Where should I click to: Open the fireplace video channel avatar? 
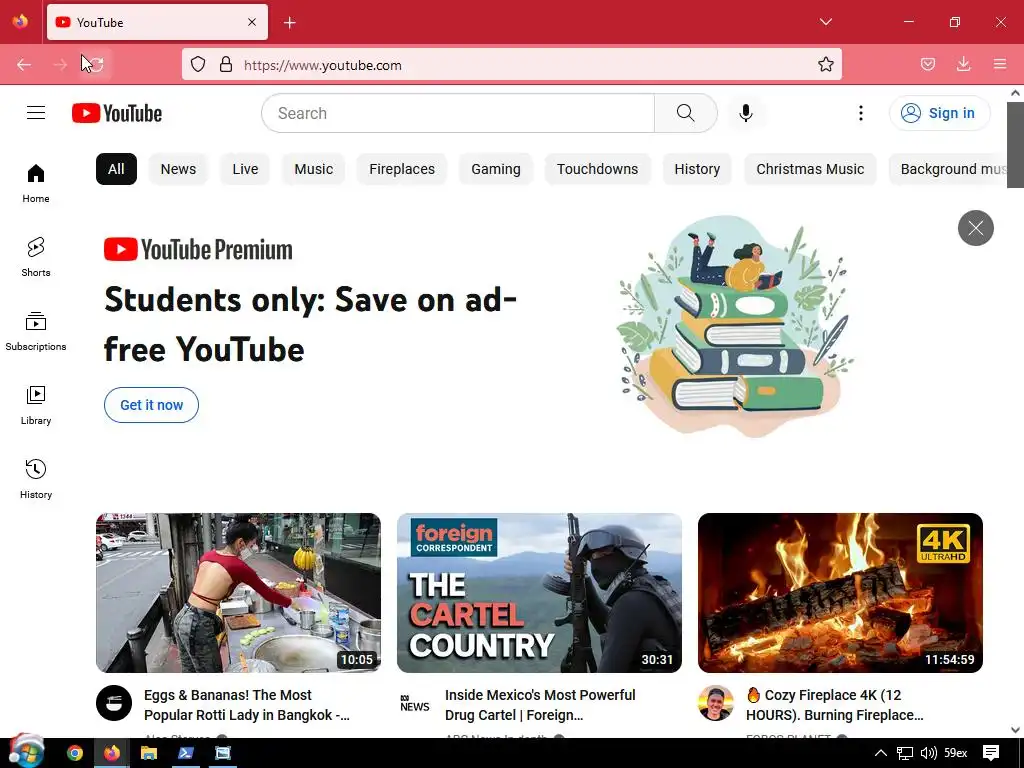coord(716,703)
